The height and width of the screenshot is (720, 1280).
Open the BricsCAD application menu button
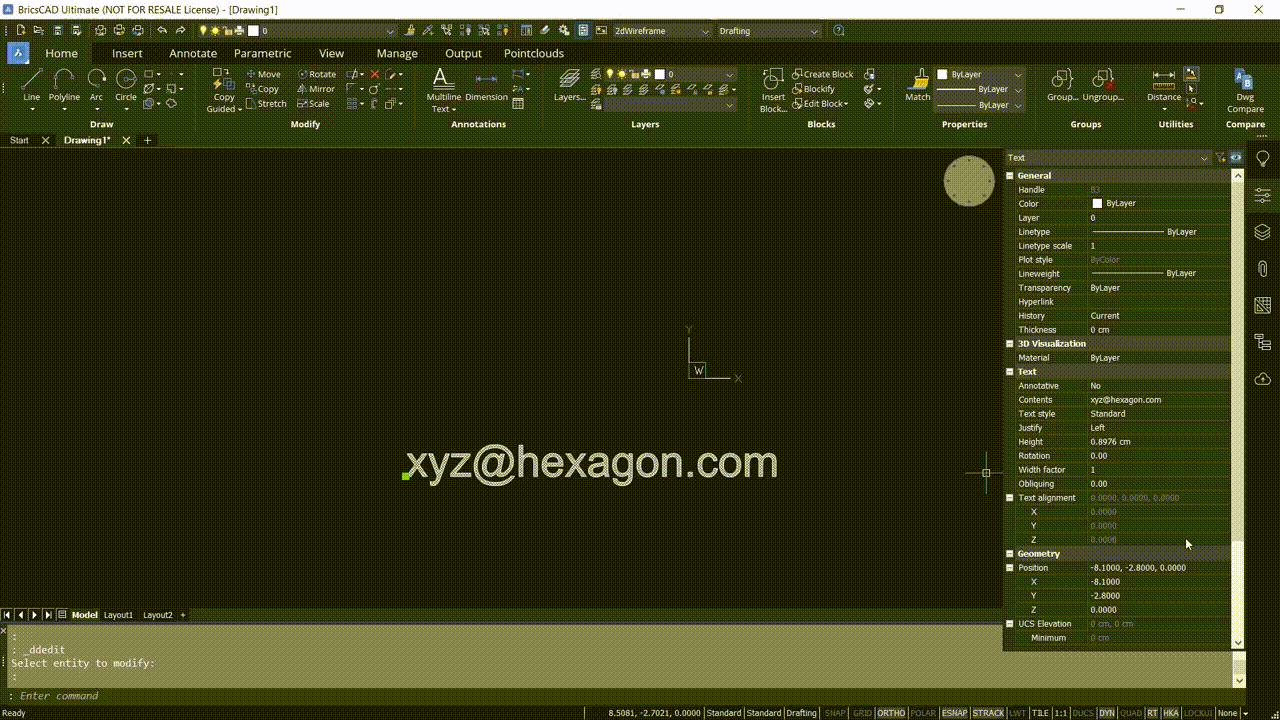18,53
